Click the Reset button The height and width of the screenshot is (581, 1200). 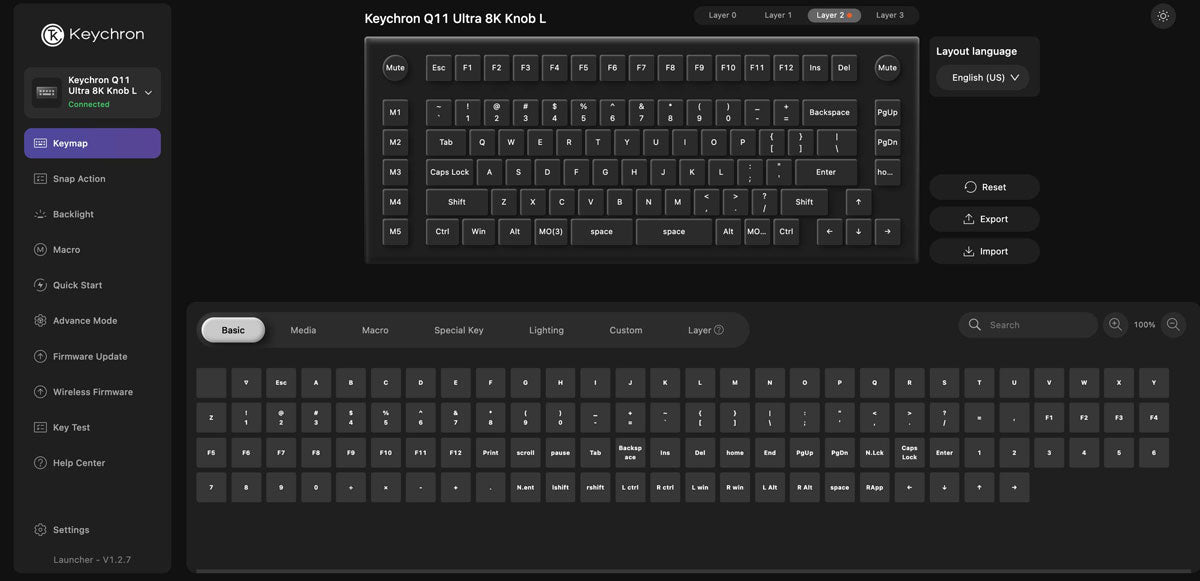click(x=984, y=187)
